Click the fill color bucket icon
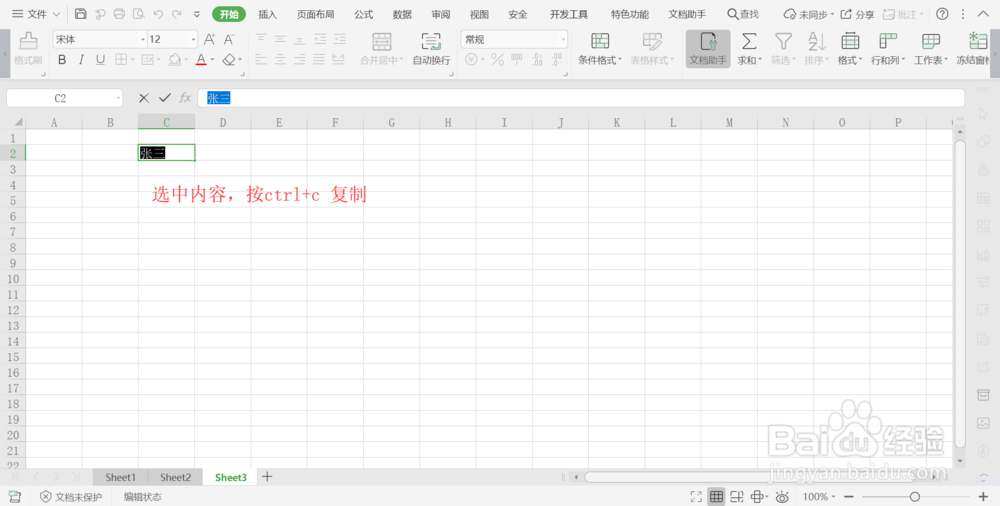The height and width of the screenshot is (506, 1000). [175, 59]
